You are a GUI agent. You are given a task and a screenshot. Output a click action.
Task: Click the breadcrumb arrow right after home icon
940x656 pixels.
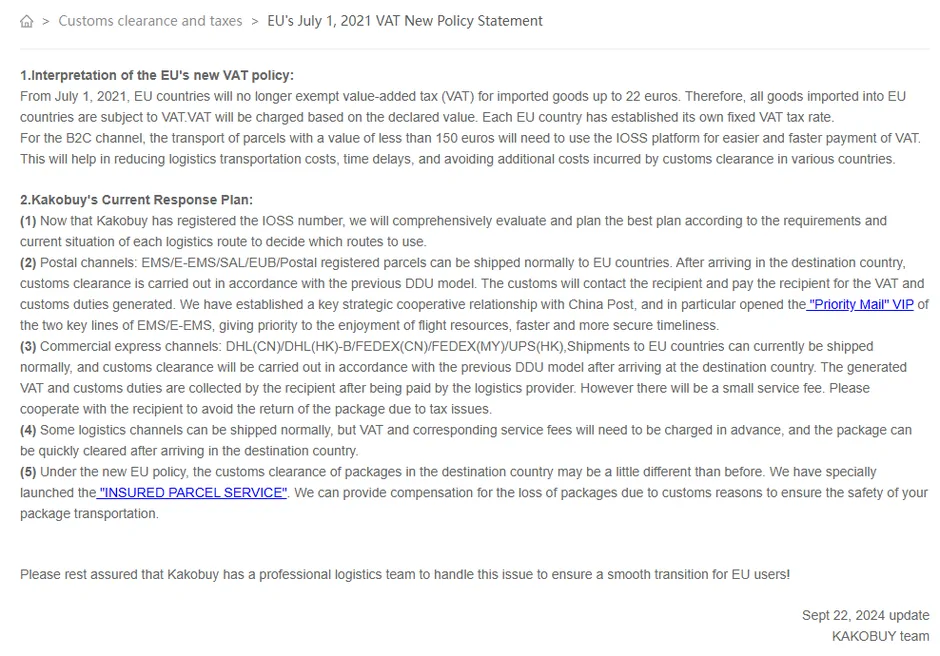(46, 22)
